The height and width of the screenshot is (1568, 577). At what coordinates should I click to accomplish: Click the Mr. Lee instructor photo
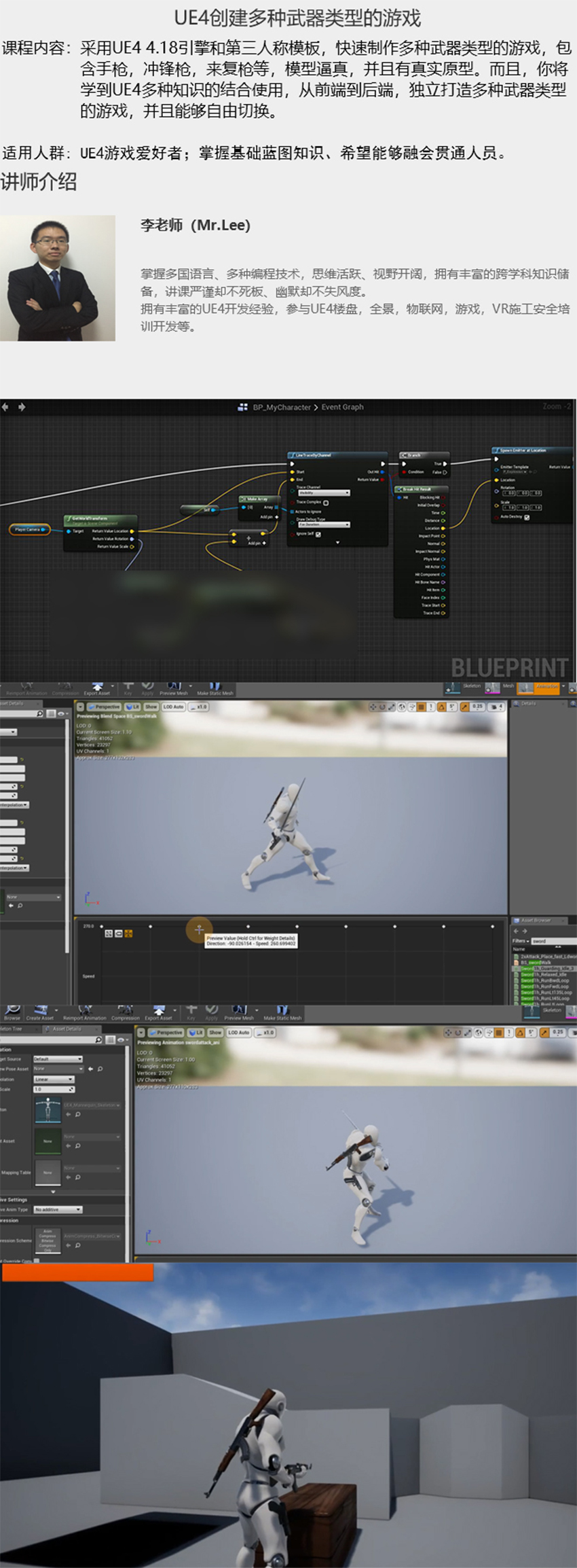(58, 278)
